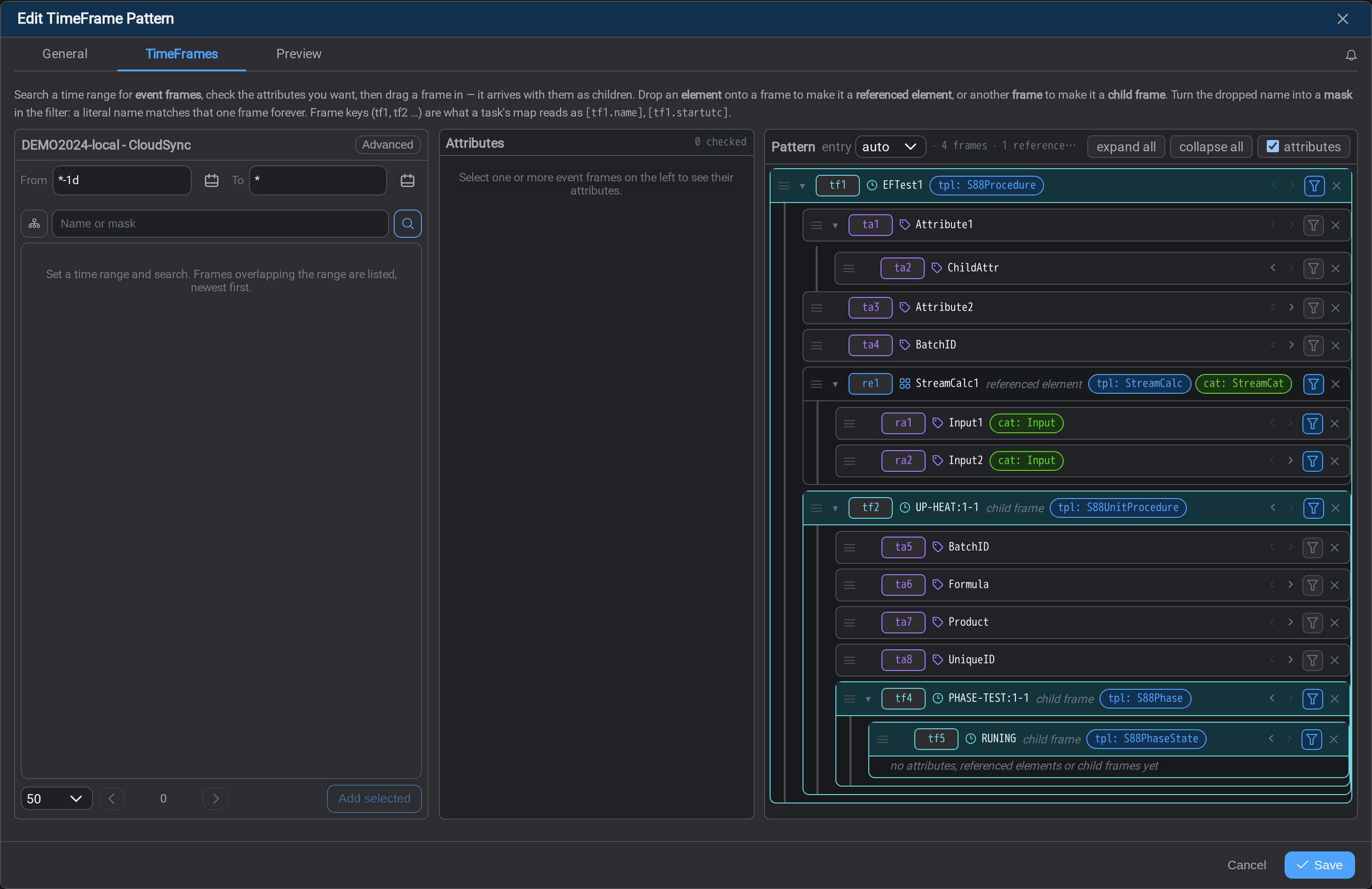Toggle the attributes checkbox

click(1273, 147)
